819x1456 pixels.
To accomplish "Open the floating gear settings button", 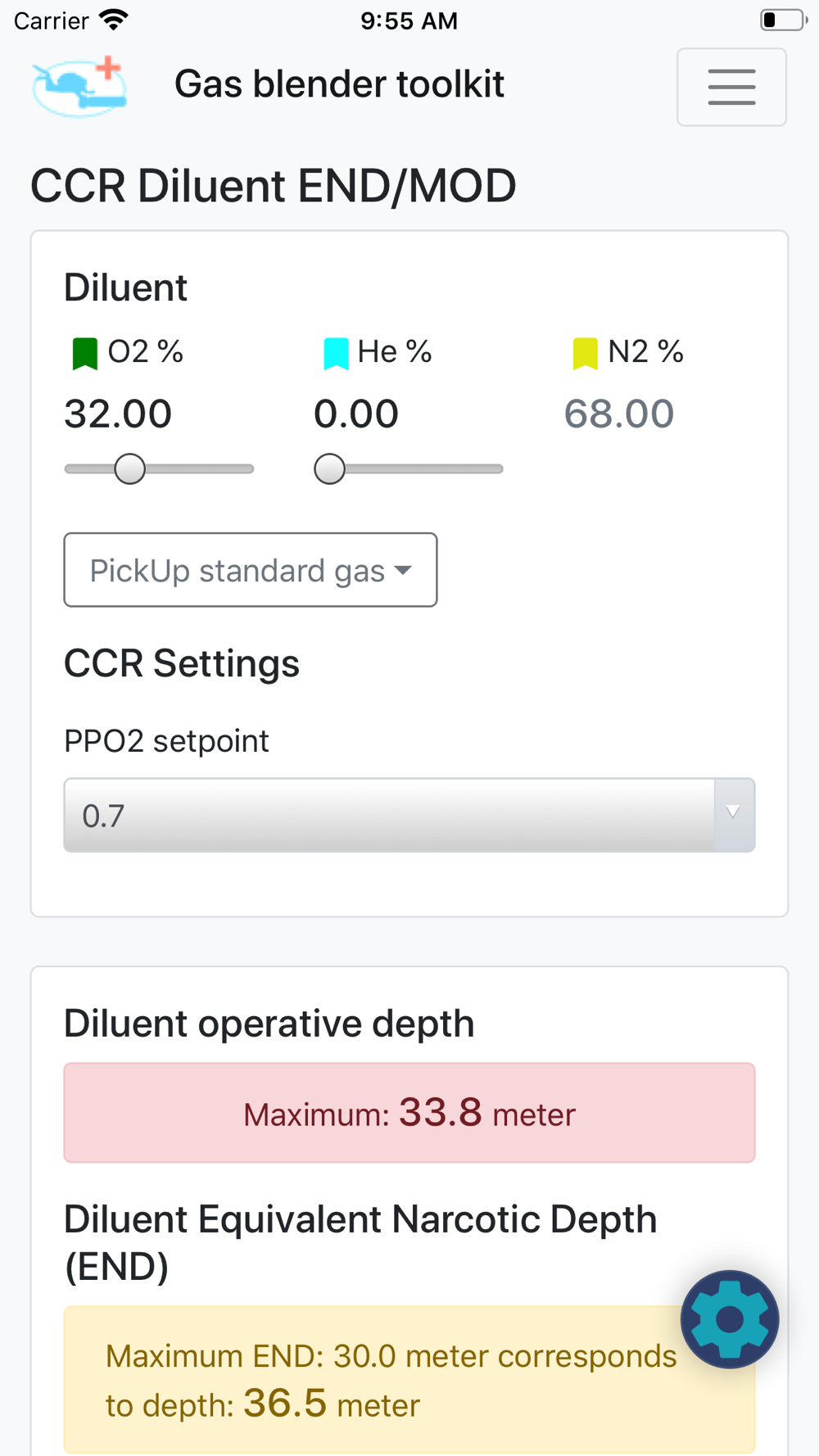I will click(x=730, y=1319).
